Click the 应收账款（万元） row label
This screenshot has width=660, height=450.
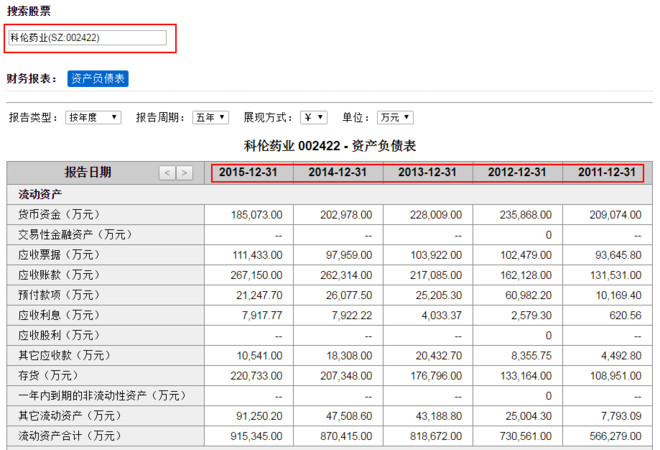click(59, 275)
